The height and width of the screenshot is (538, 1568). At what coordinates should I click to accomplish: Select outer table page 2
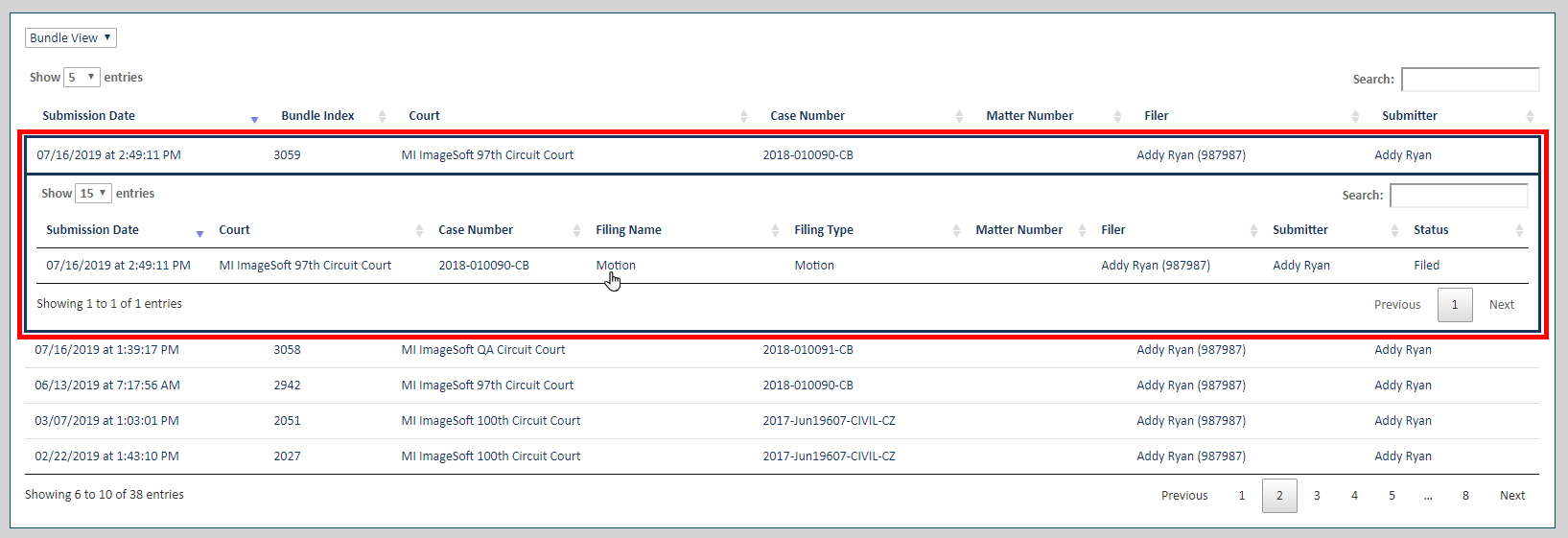(x=1279, y=496)
